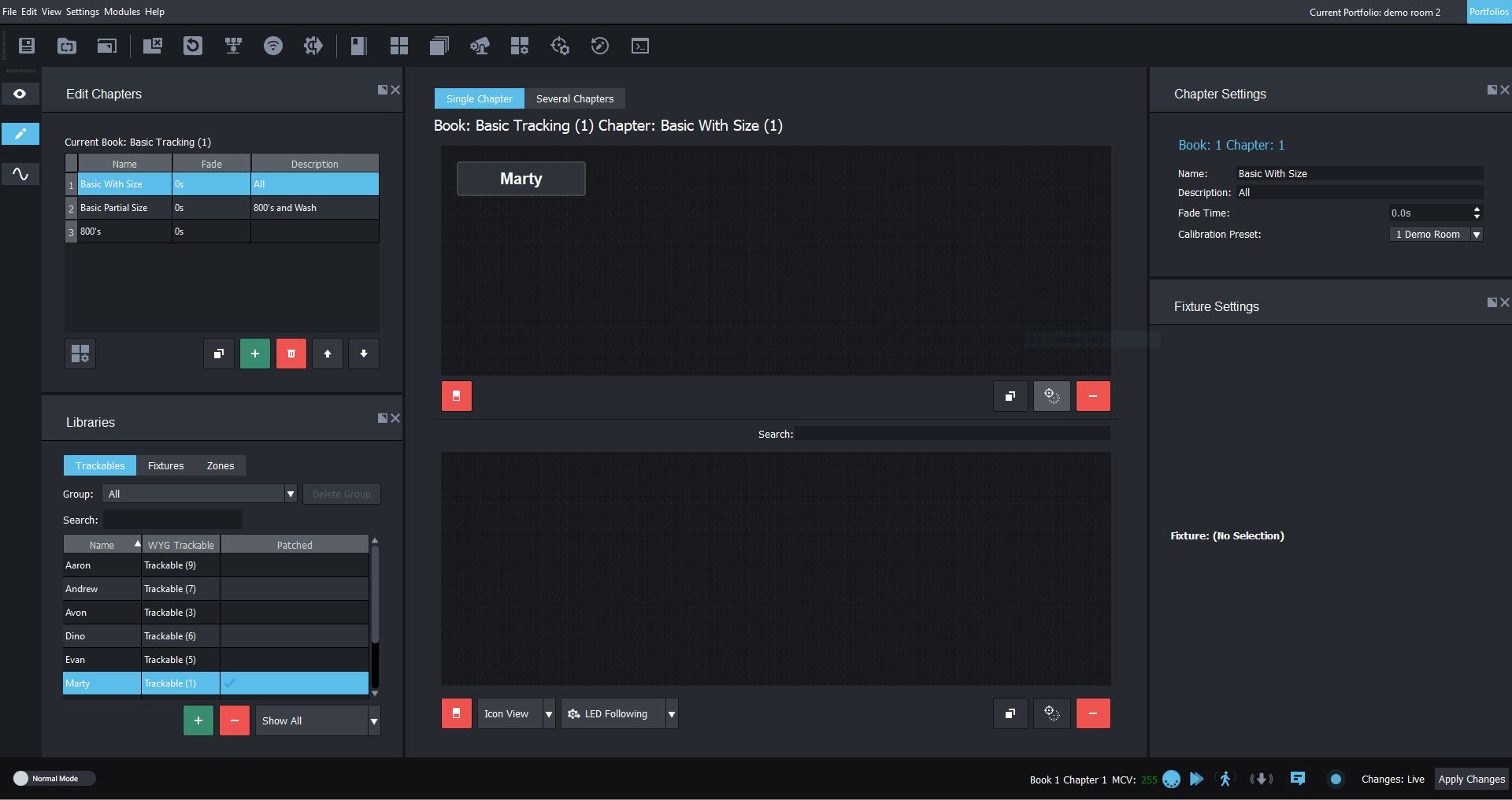Switch to the Several Chapters tab
Screen dimensions: 1512x800
point(575,98)
